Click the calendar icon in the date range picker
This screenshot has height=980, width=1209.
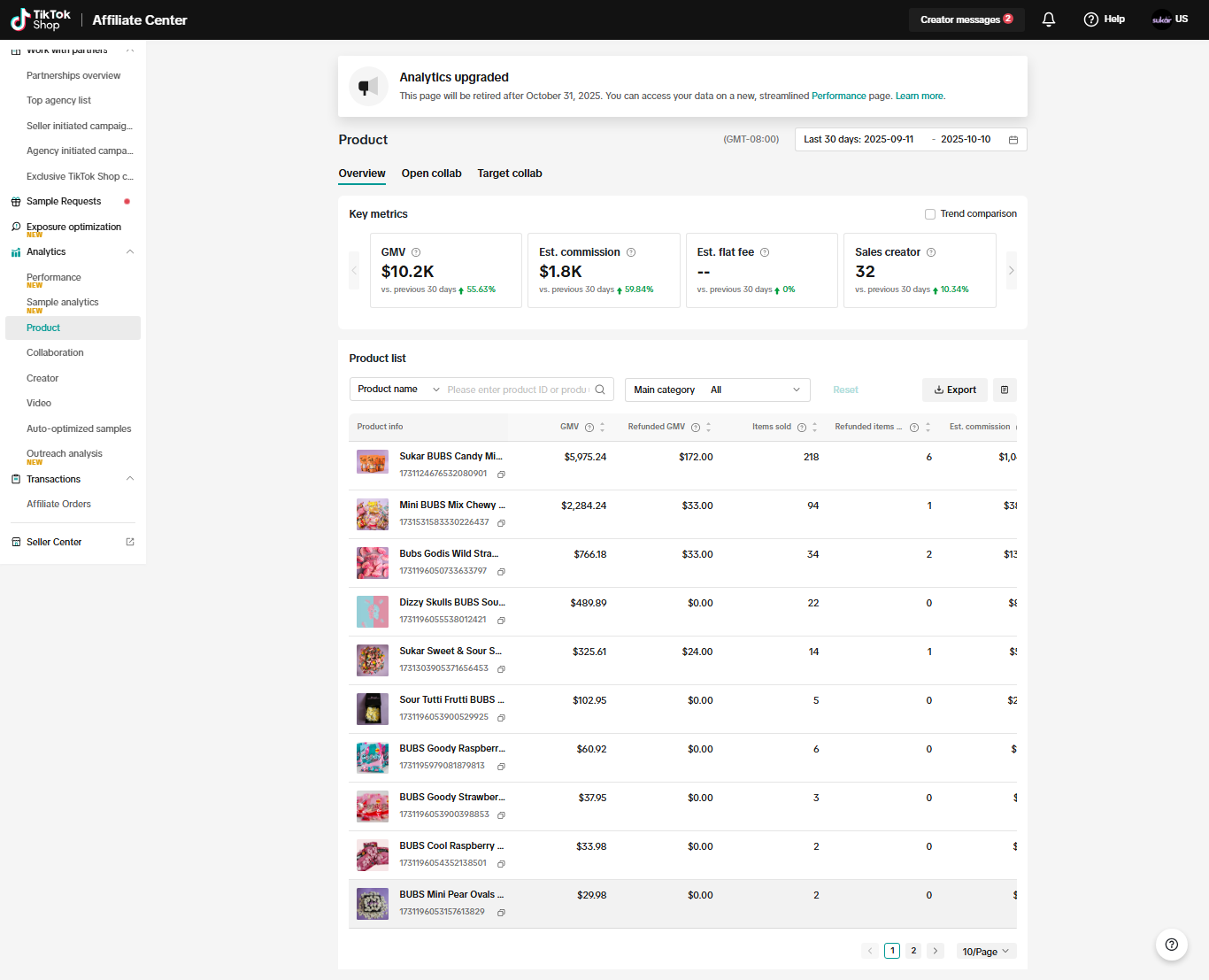click(x=1013, y=139)
